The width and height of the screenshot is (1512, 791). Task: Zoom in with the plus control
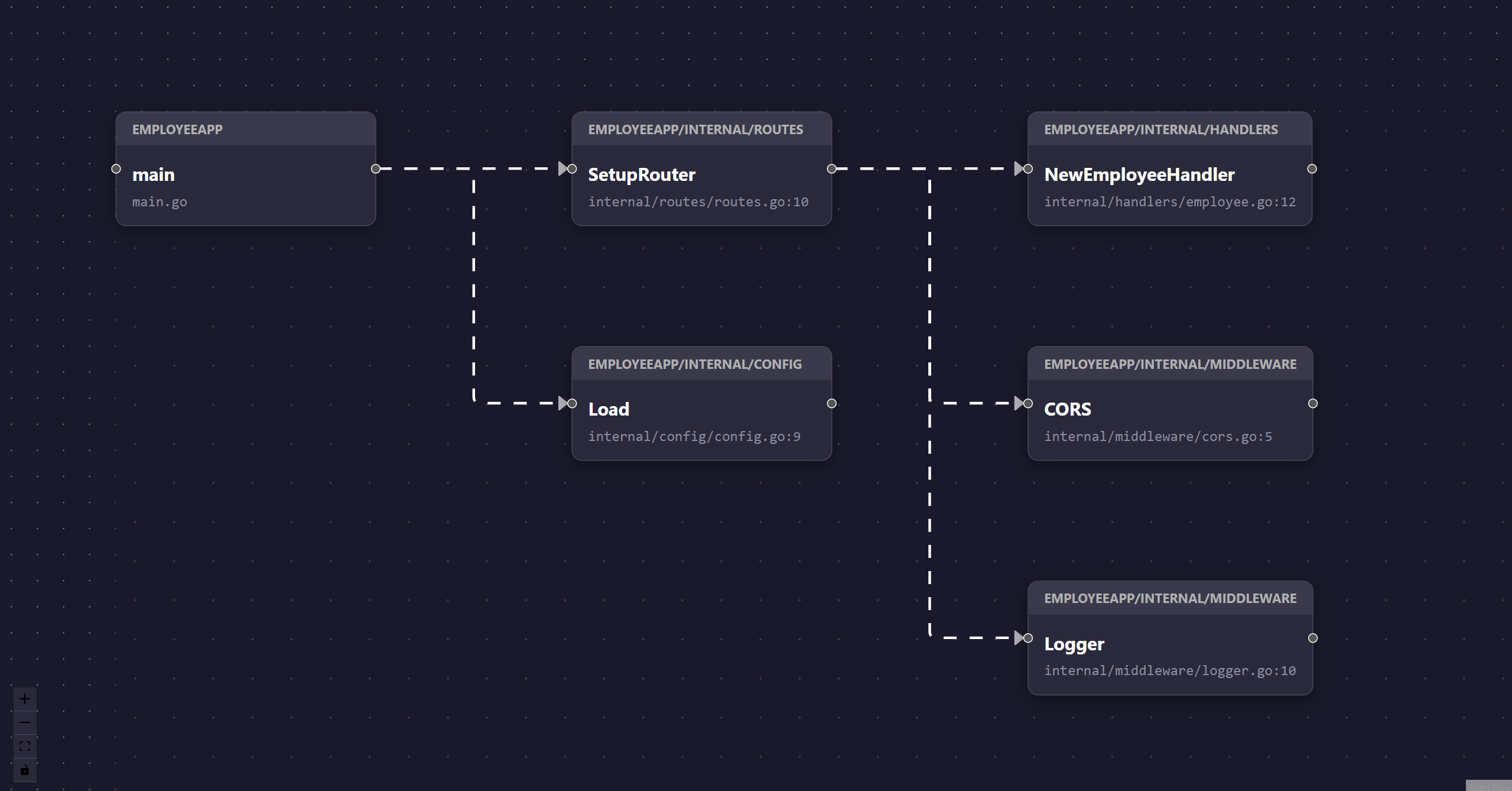coord(25,699)
